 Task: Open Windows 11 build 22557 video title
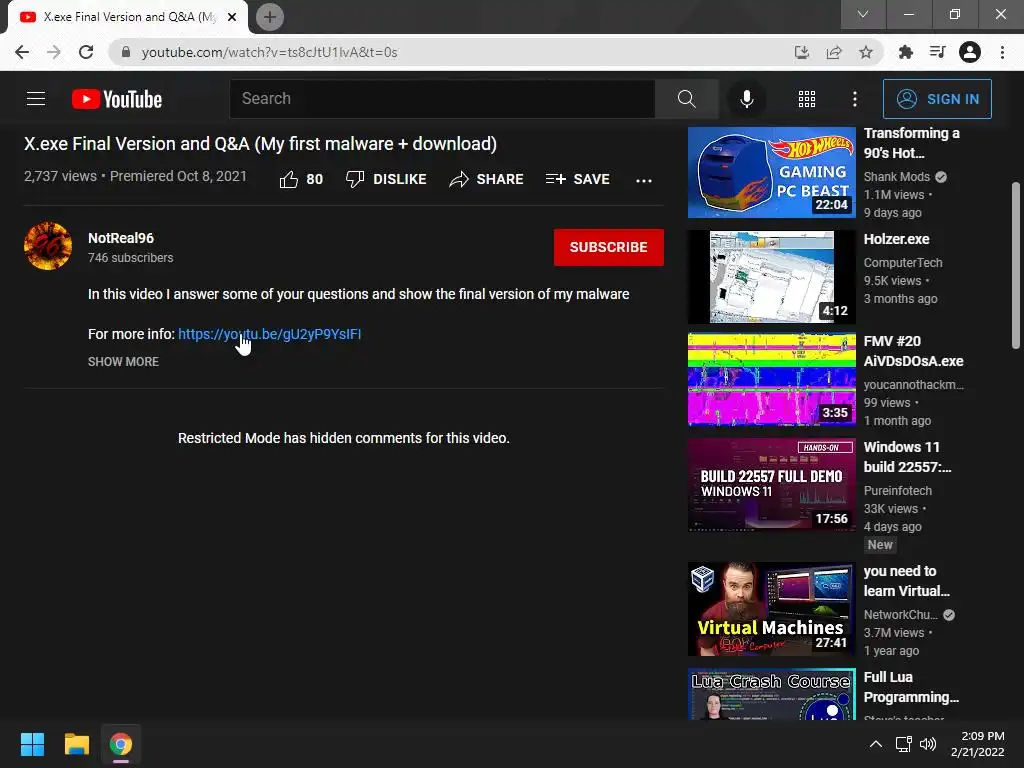[x=908, y=457]
